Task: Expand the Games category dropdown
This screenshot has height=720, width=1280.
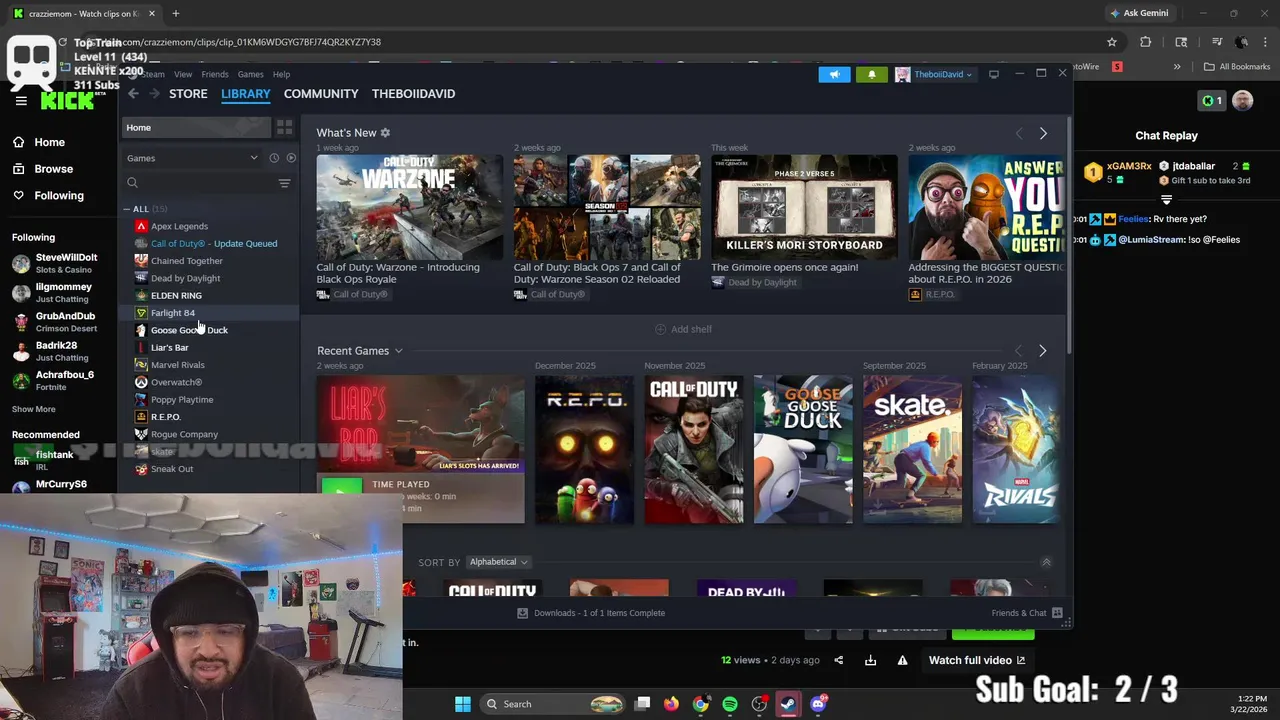Action: (x=192, y=158)
